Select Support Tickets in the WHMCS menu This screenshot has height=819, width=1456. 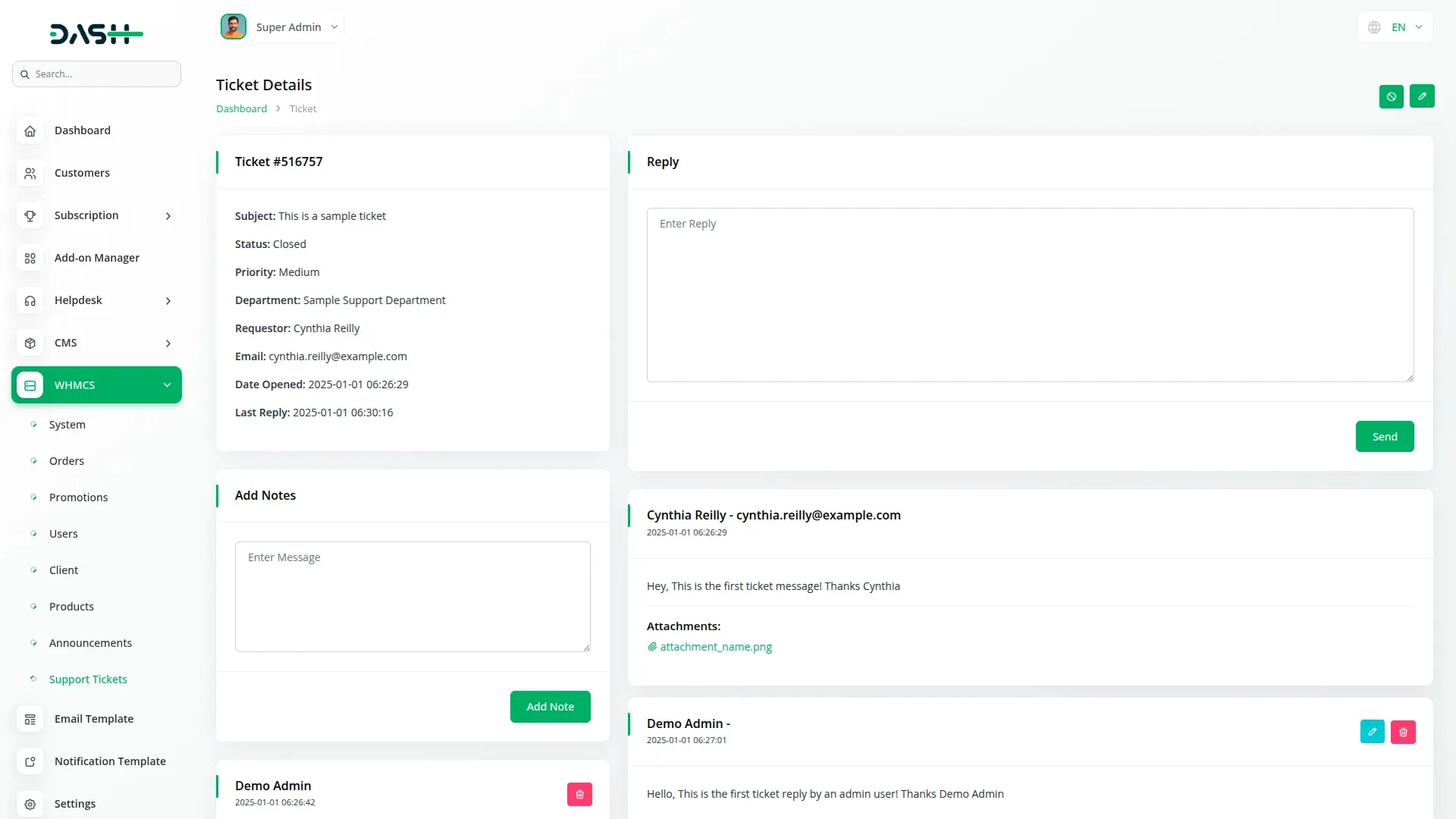pyautogui.click(x=88, y=679)
